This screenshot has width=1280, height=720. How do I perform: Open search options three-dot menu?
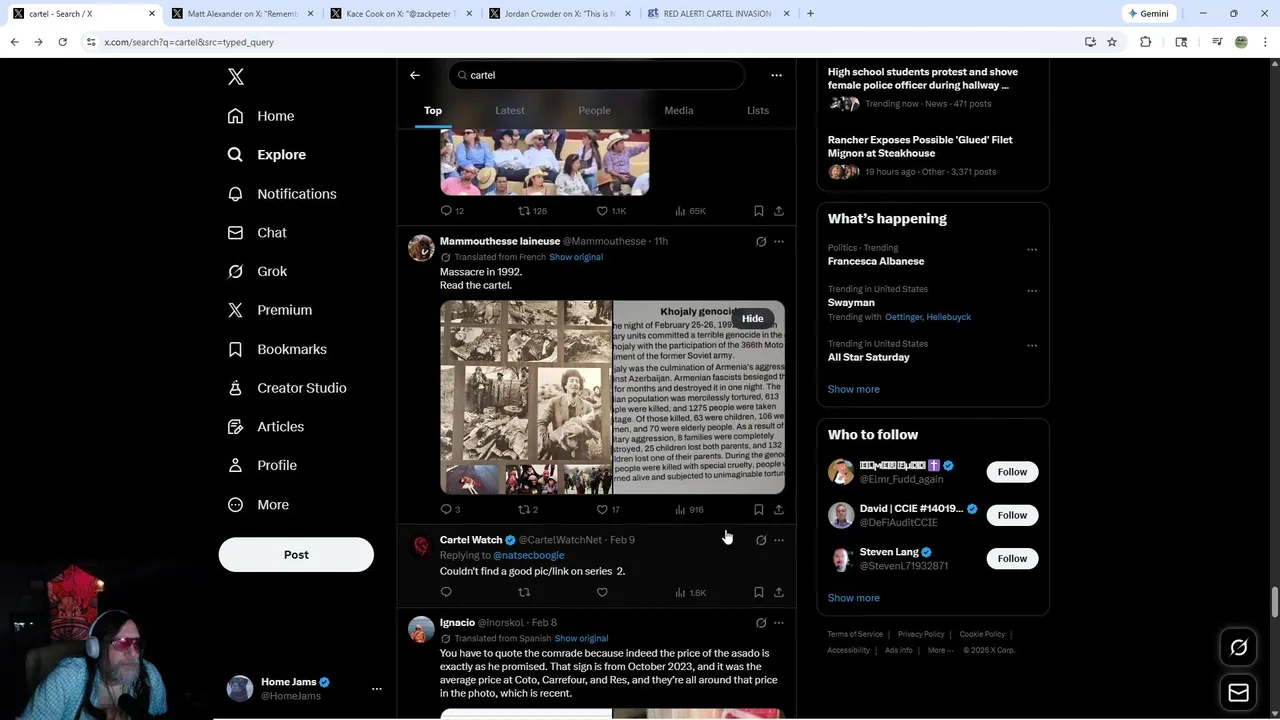[776, 75]
